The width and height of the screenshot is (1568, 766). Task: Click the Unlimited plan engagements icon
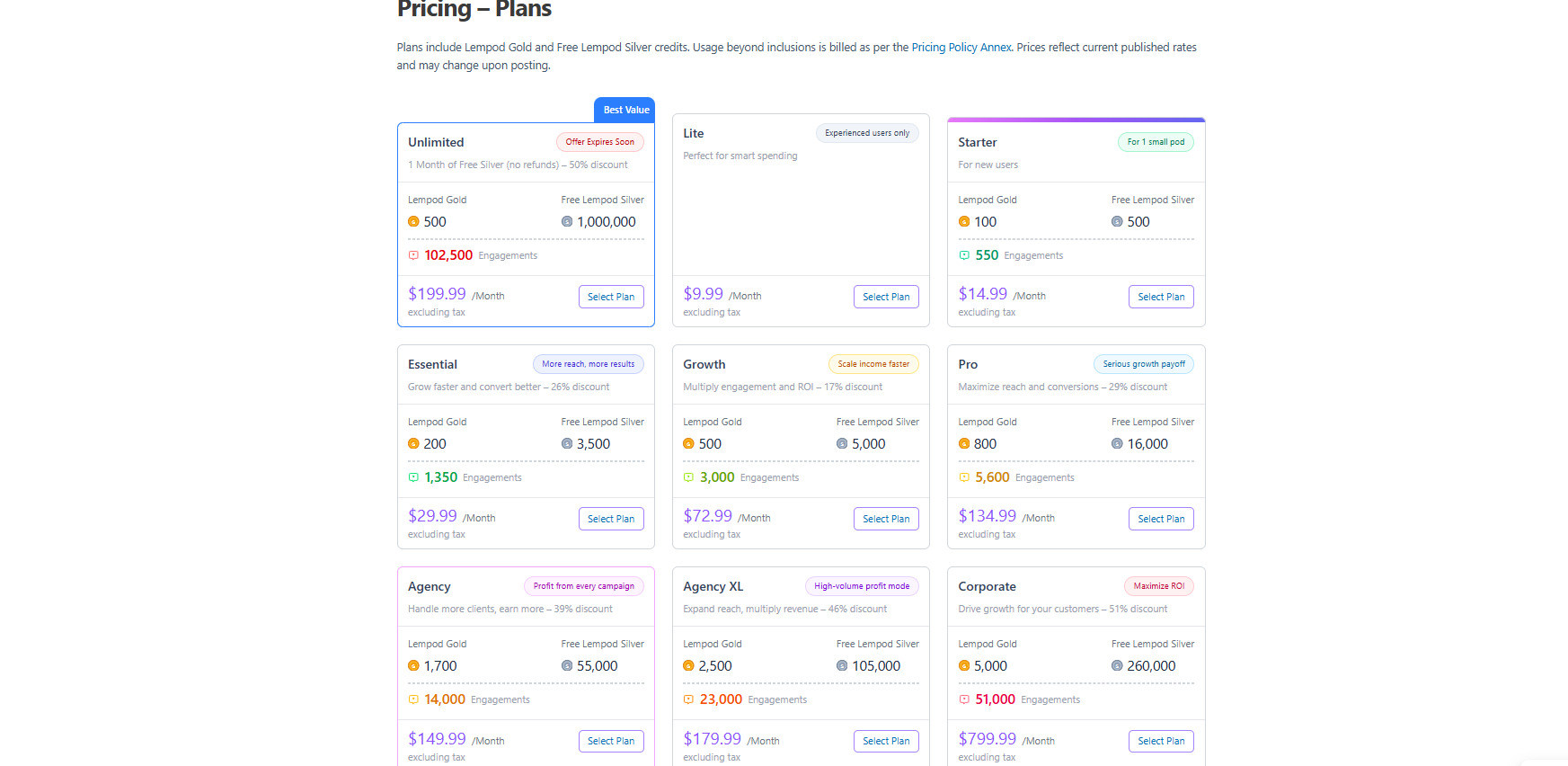(413, 255)
